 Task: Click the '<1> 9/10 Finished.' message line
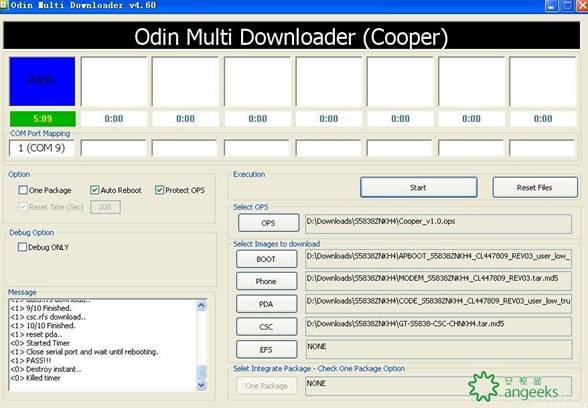tap(41, 308)
